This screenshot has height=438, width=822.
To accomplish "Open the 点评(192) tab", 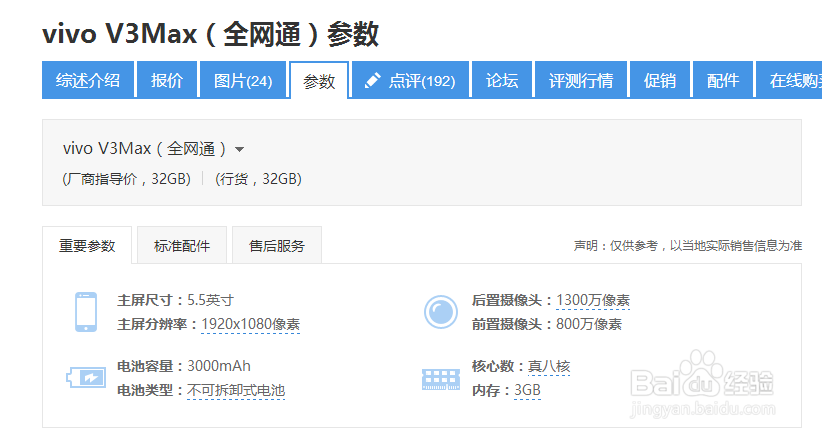I will [410, 80].
